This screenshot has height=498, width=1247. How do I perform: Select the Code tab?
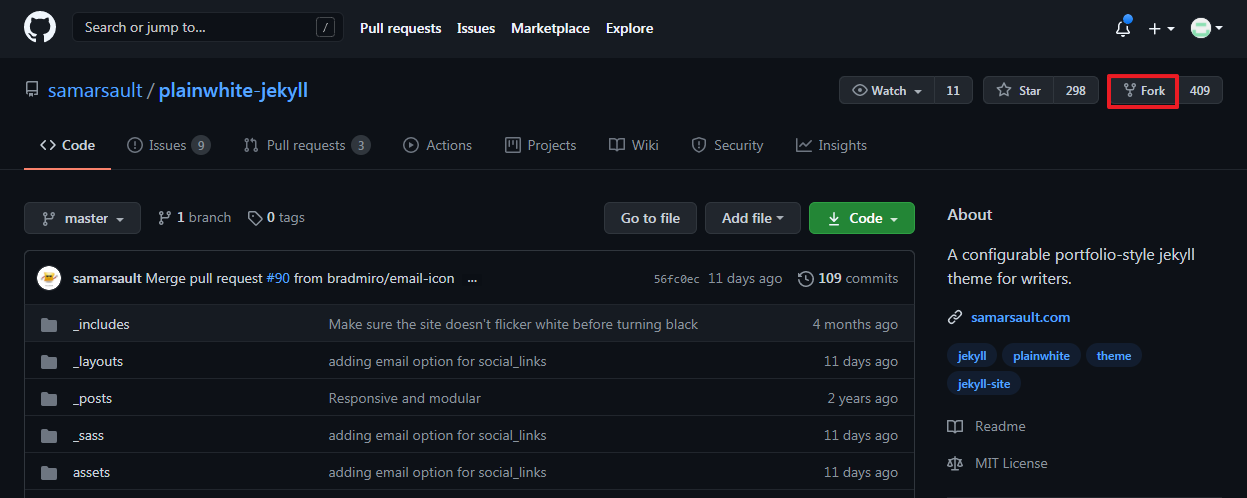click(67, 145)
